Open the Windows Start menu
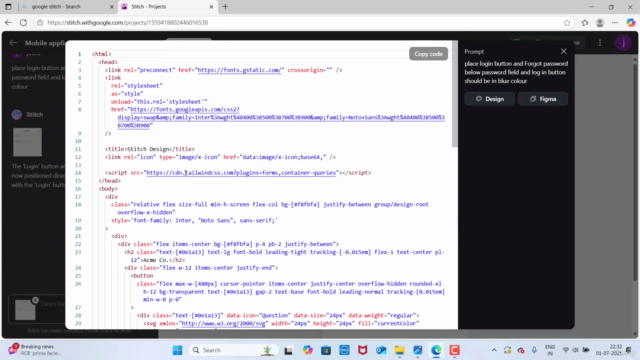 [x=178, y=350]
